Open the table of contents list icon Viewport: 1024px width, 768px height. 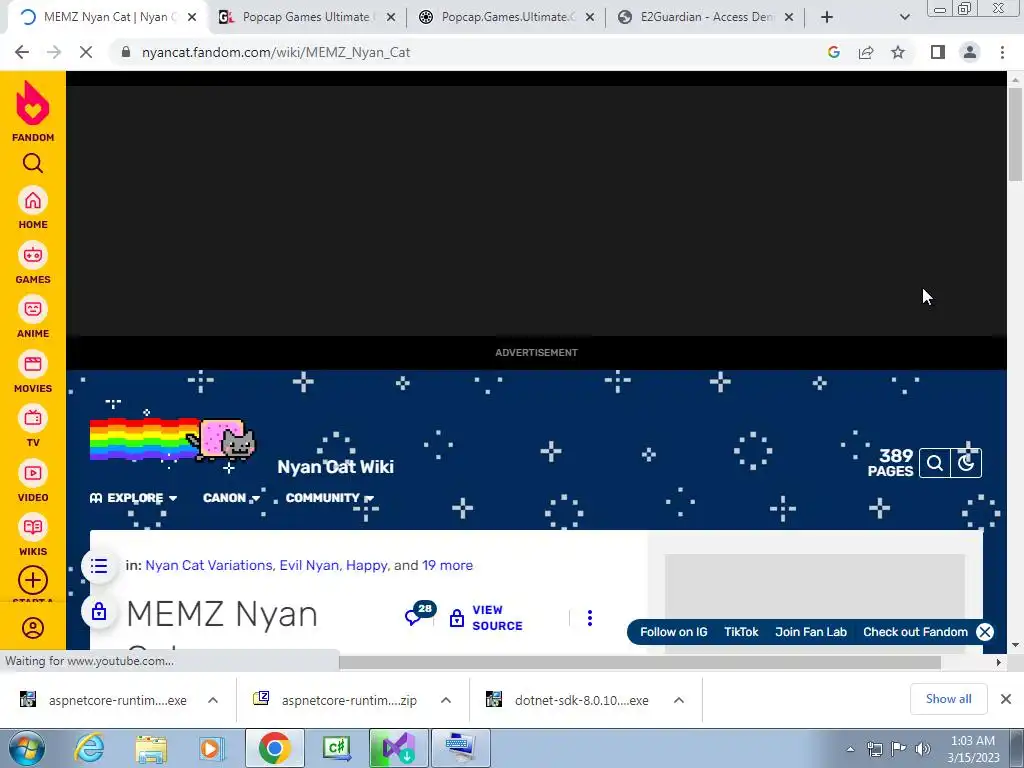coord(99,566)
